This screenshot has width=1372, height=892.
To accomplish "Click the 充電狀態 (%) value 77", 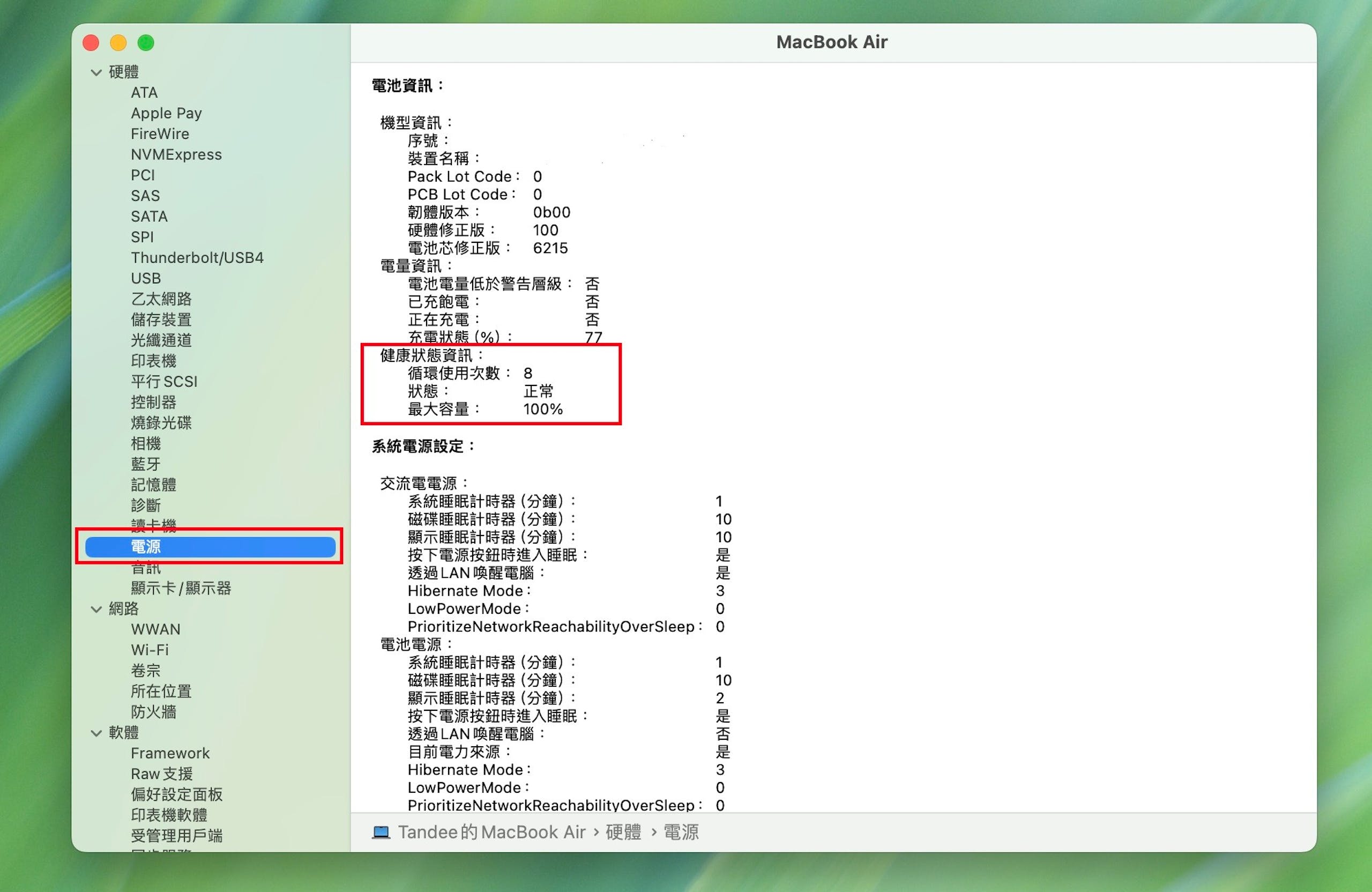I will pos(593,337).
